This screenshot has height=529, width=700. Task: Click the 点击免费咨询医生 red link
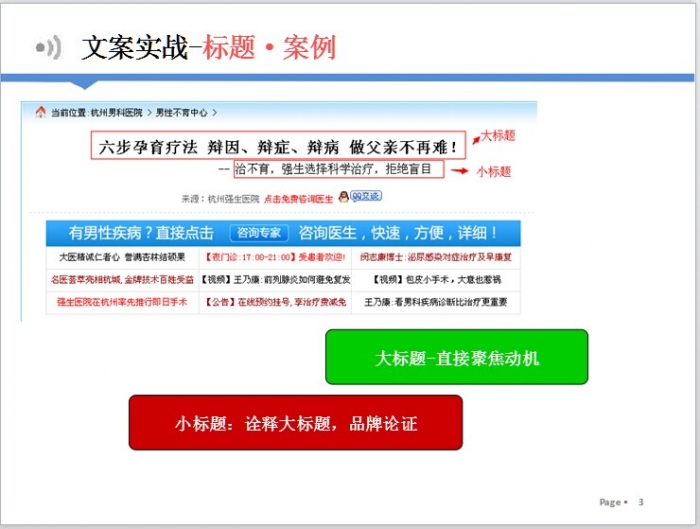(x=298, y=198)
